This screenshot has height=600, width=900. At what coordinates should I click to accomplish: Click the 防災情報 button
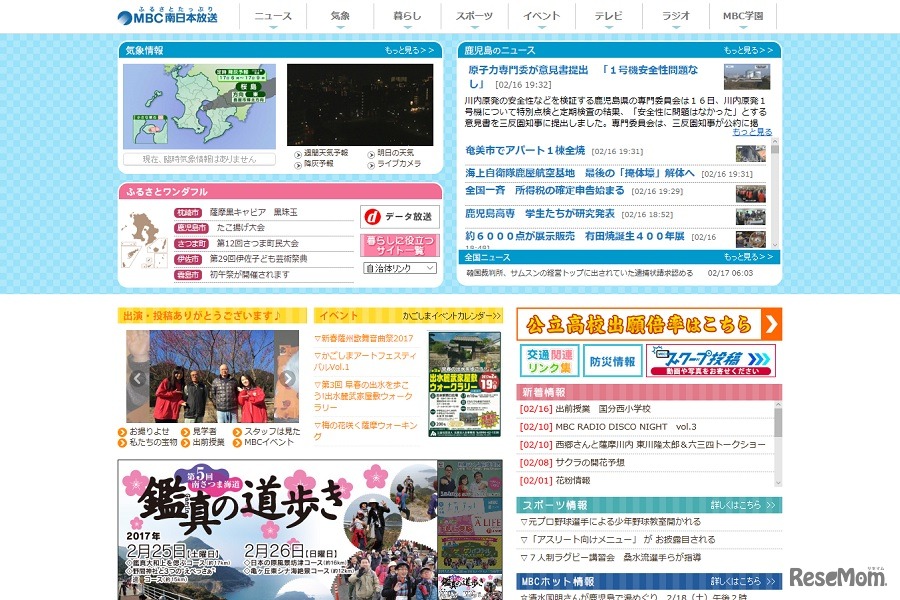tap(613, 361)
